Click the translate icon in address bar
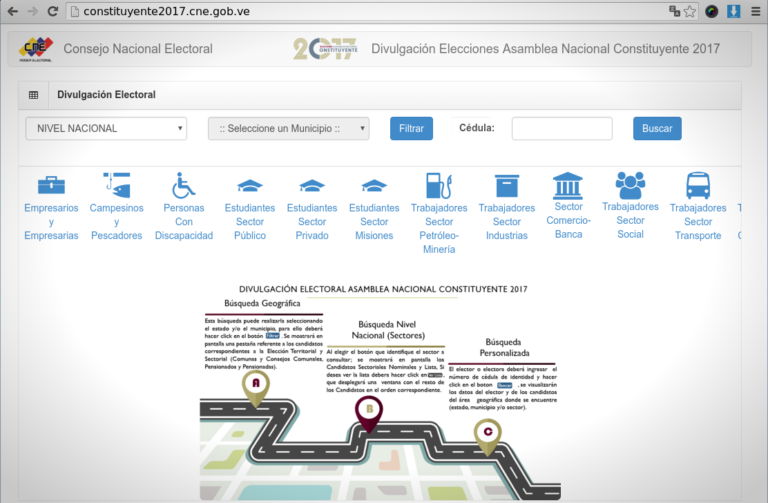Screen dimensions: 768x503 [x=674, y=11]
